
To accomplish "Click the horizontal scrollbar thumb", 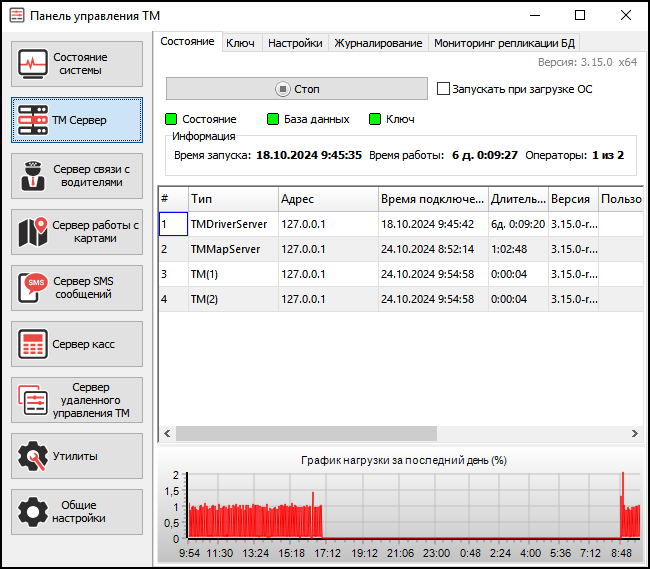I will pyautogui.click(x=306, y=433).
